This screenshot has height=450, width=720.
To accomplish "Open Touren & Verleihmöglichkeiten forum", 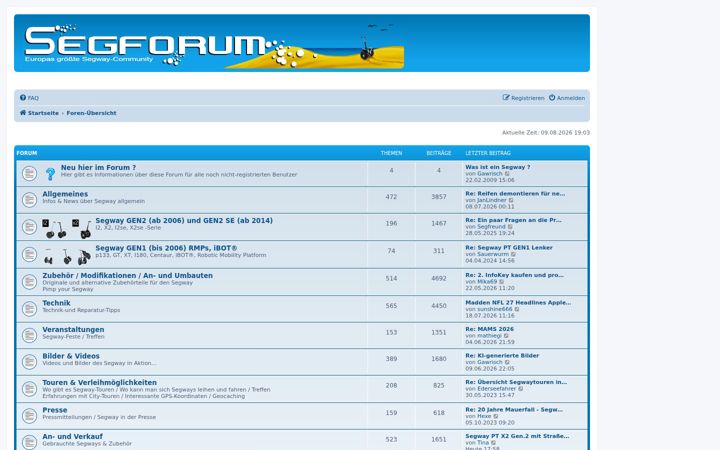I will 100,383.
